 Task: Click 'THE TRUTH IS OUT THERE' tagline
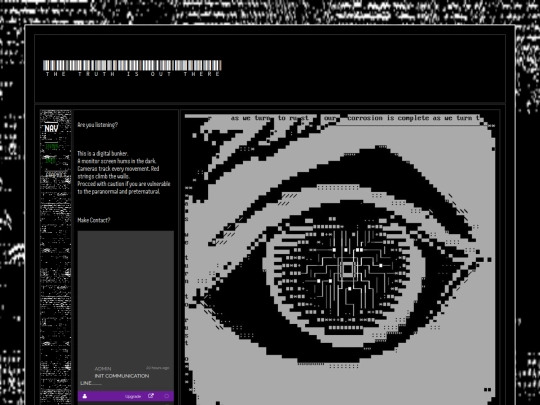click(x=133, y=74)
